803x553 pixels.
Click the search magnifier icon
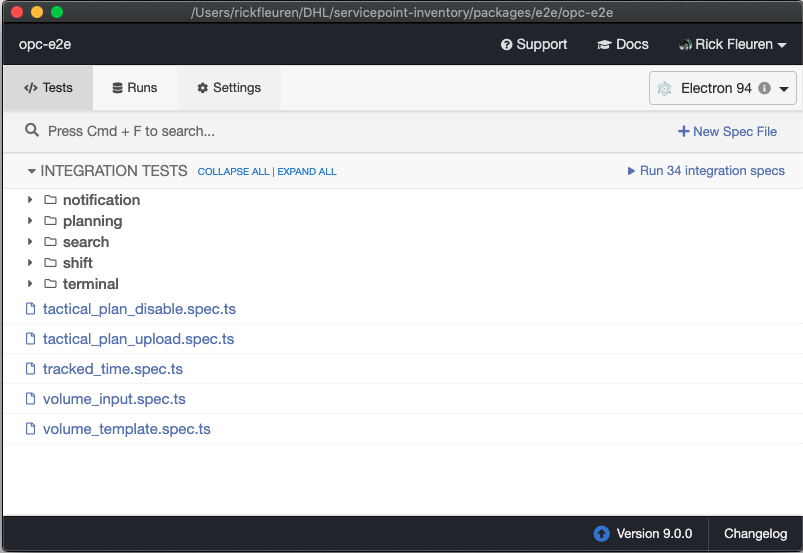pos(32,130)
